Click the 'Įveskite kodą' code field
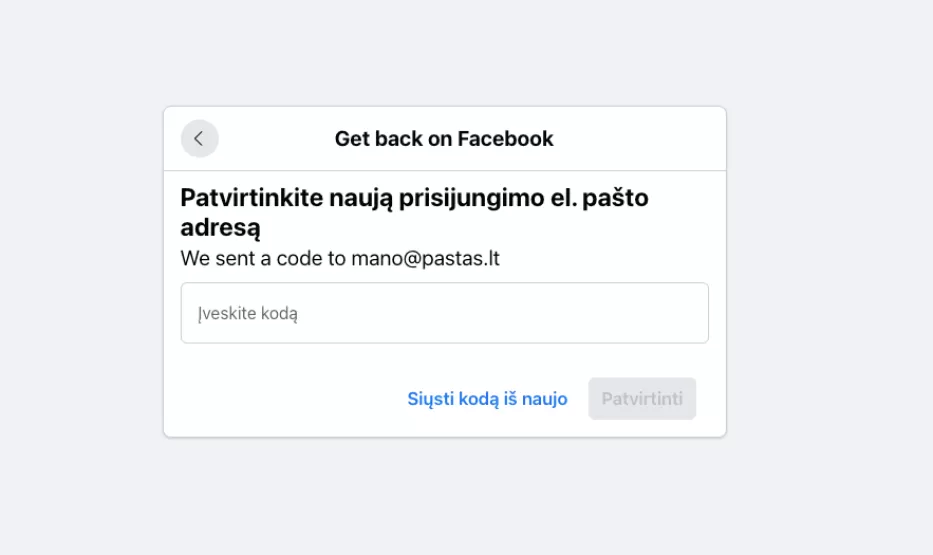Screen dimensions: 933x555 pyautogui.click(x=444, y=313)
